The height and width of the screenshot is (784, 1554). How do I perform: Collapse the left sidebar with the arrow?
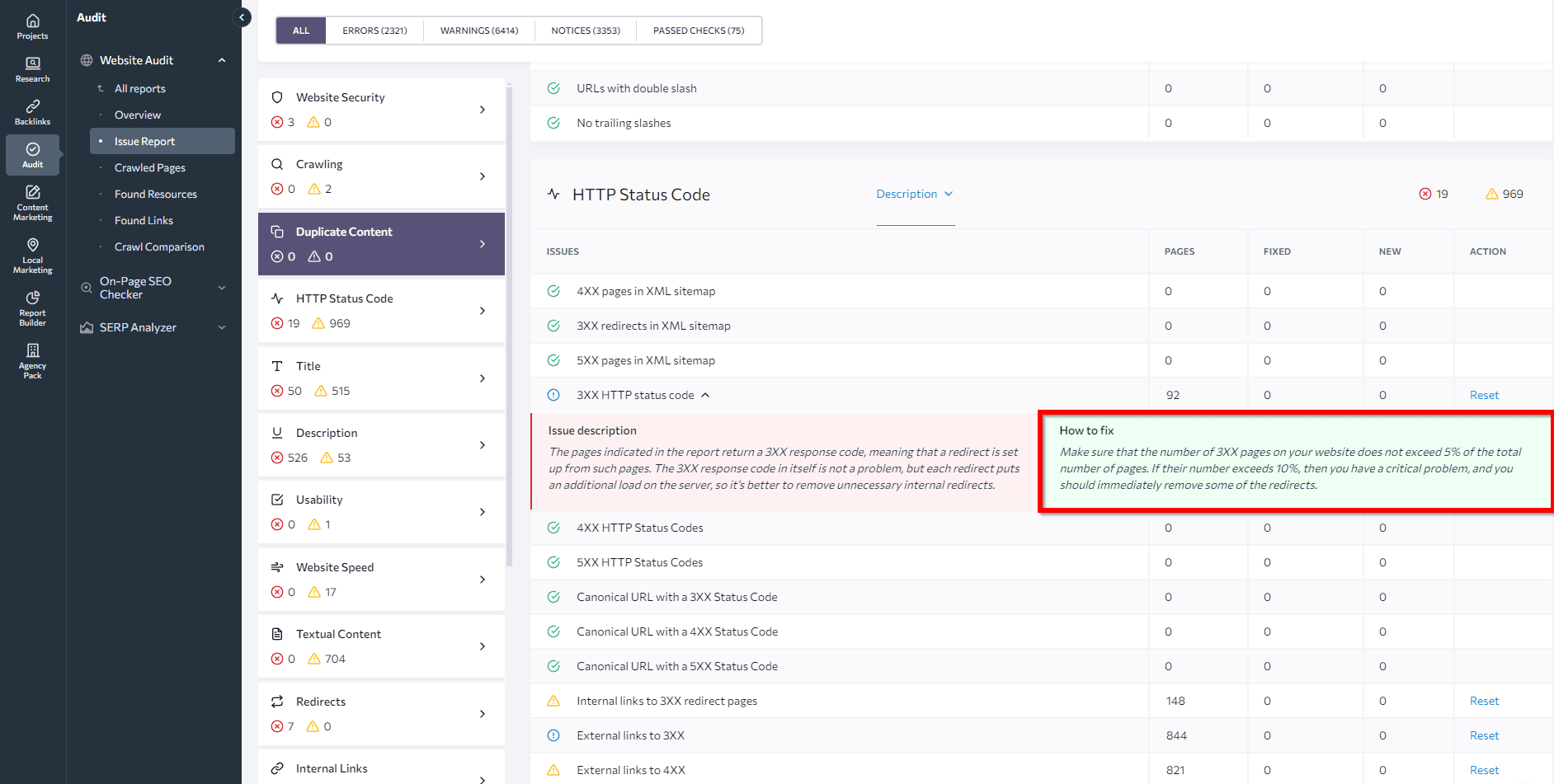coord(241,16)
